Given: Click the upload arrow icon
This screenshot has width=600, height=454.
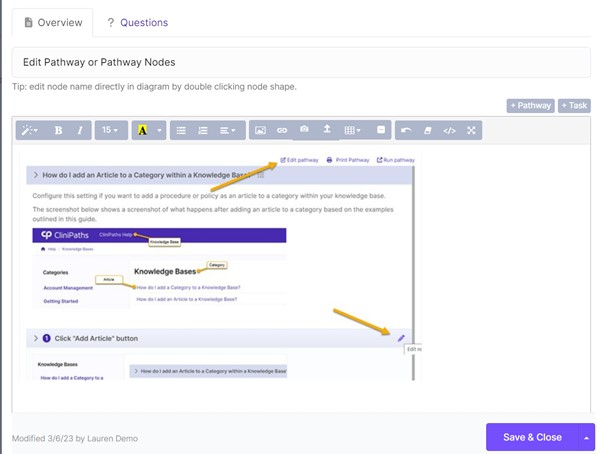Looking at the screenshot, I should 327,130.
